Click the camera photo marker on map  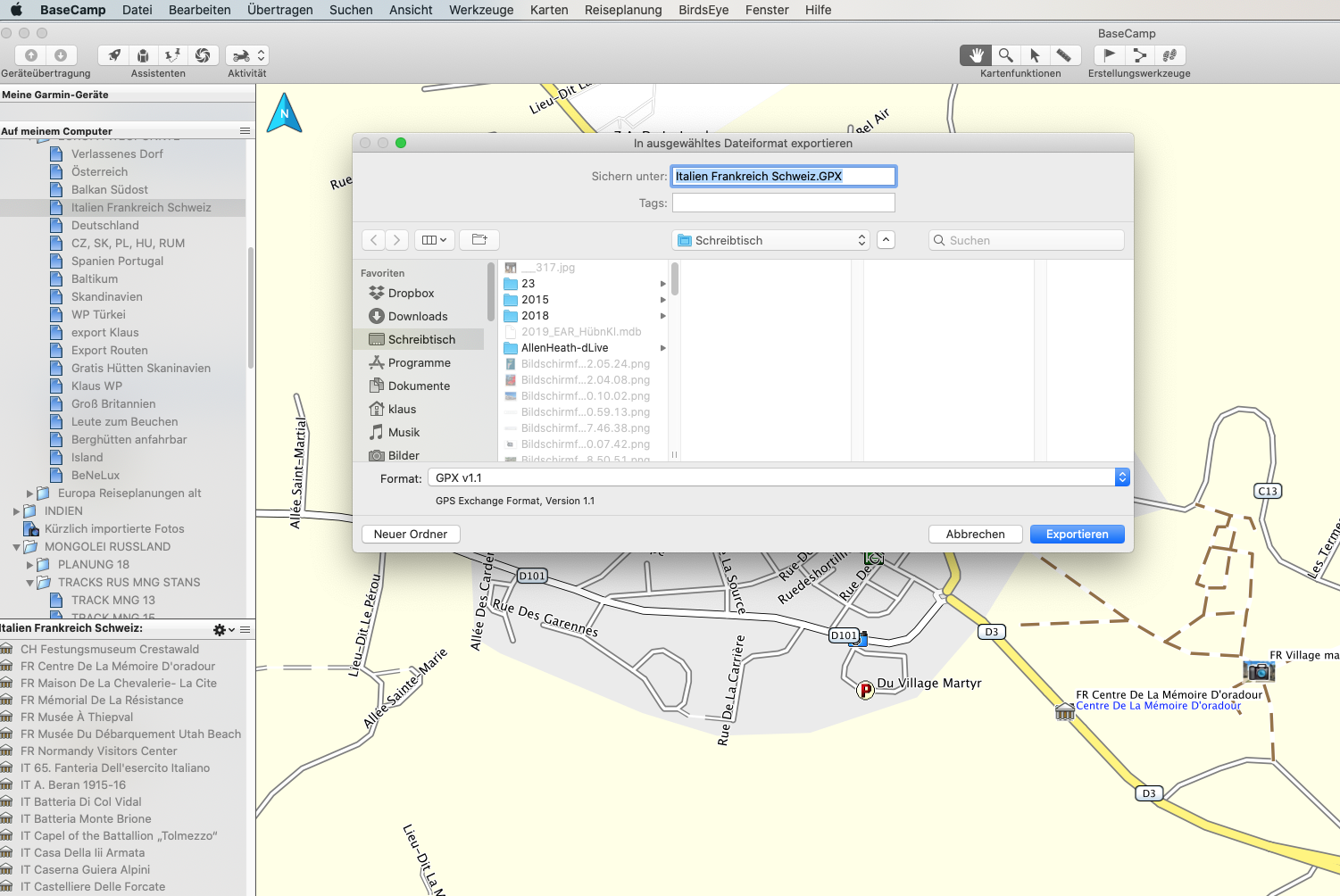[1259, 670]
